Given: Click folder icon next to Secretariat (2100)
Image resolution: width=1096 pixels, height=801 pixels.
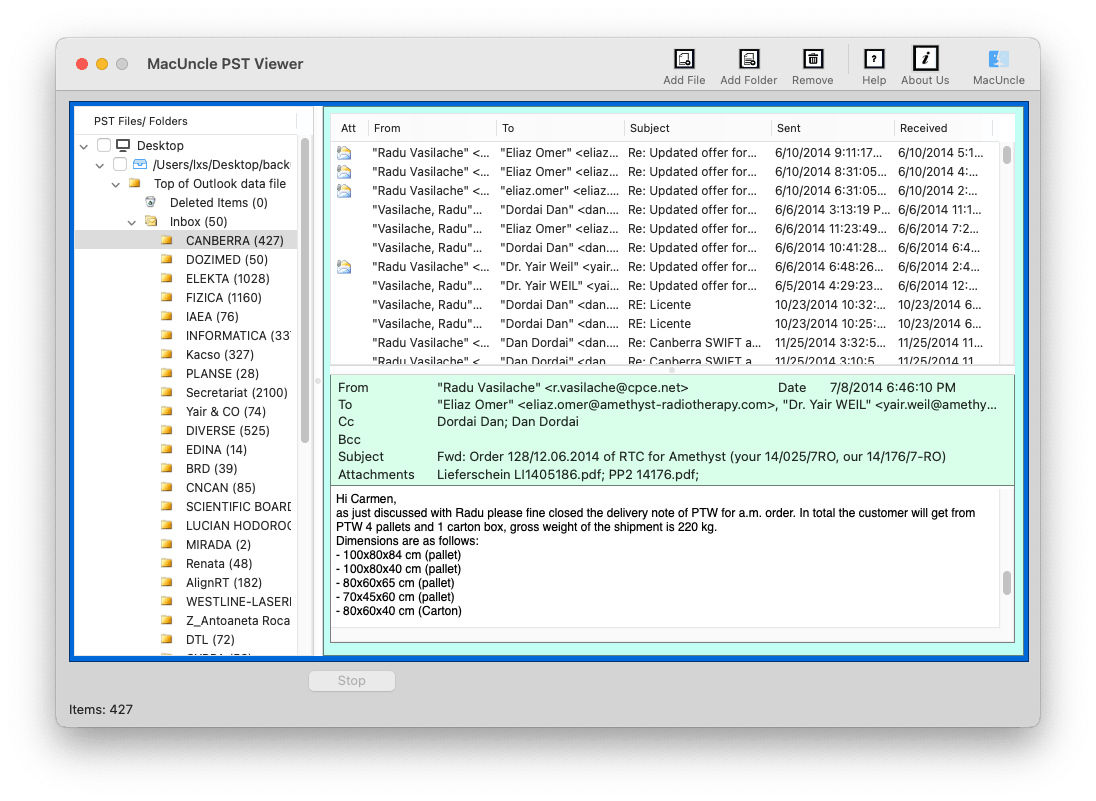Looking at the screenshot, I should [x=166, y=391].
